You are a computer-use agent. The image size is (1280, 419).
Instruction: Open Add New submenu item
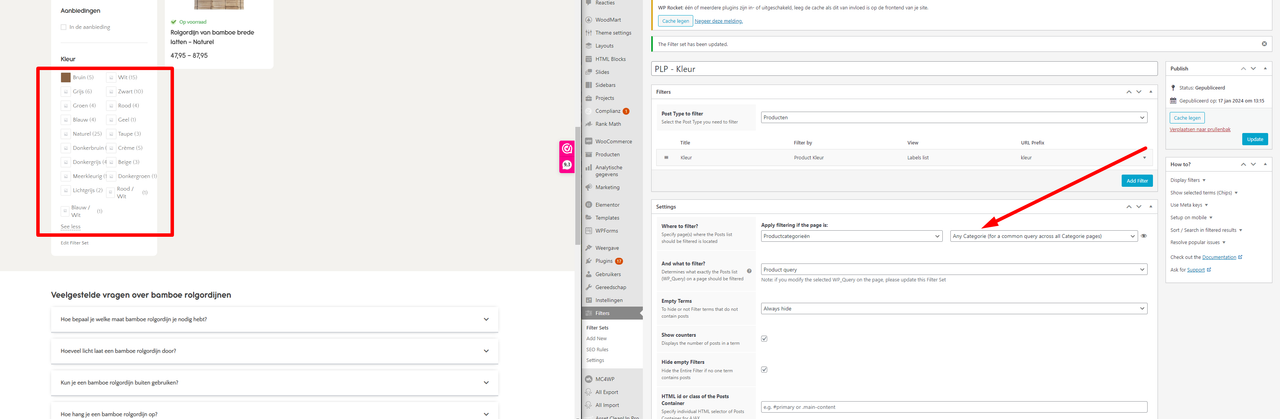pos(596,338)
